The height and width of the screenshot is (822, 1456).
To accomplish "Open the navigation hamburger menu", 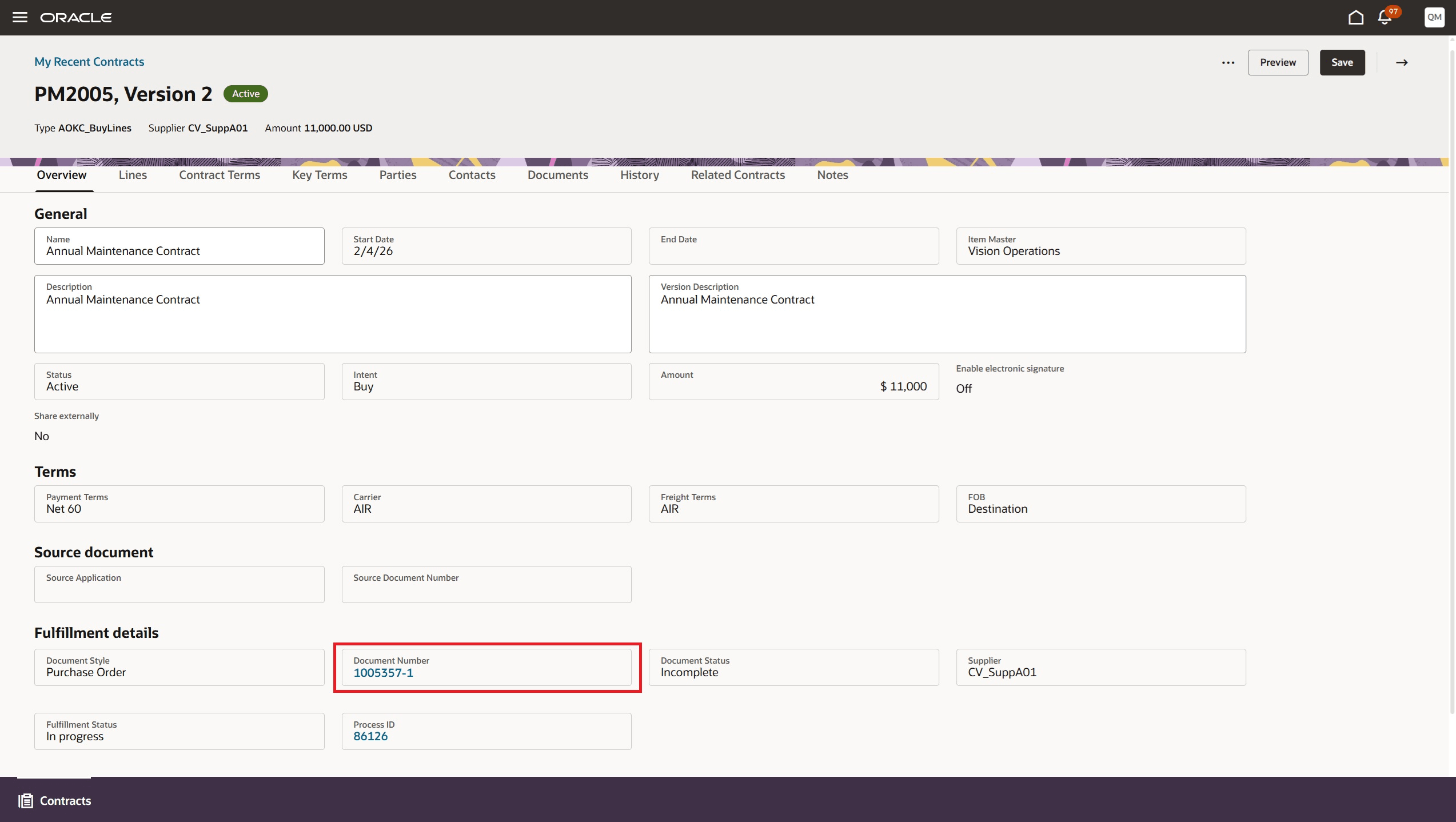I will click(x=21, y=17).
